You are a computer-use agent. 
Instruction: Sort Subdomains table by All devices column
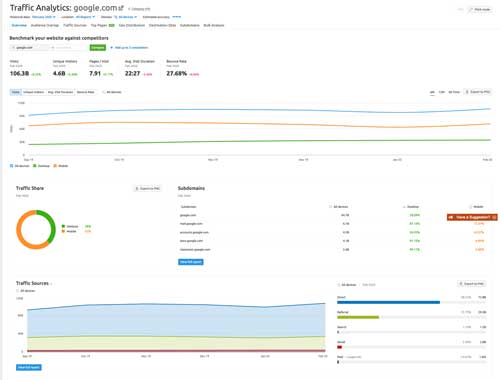(x=339, y=207)
